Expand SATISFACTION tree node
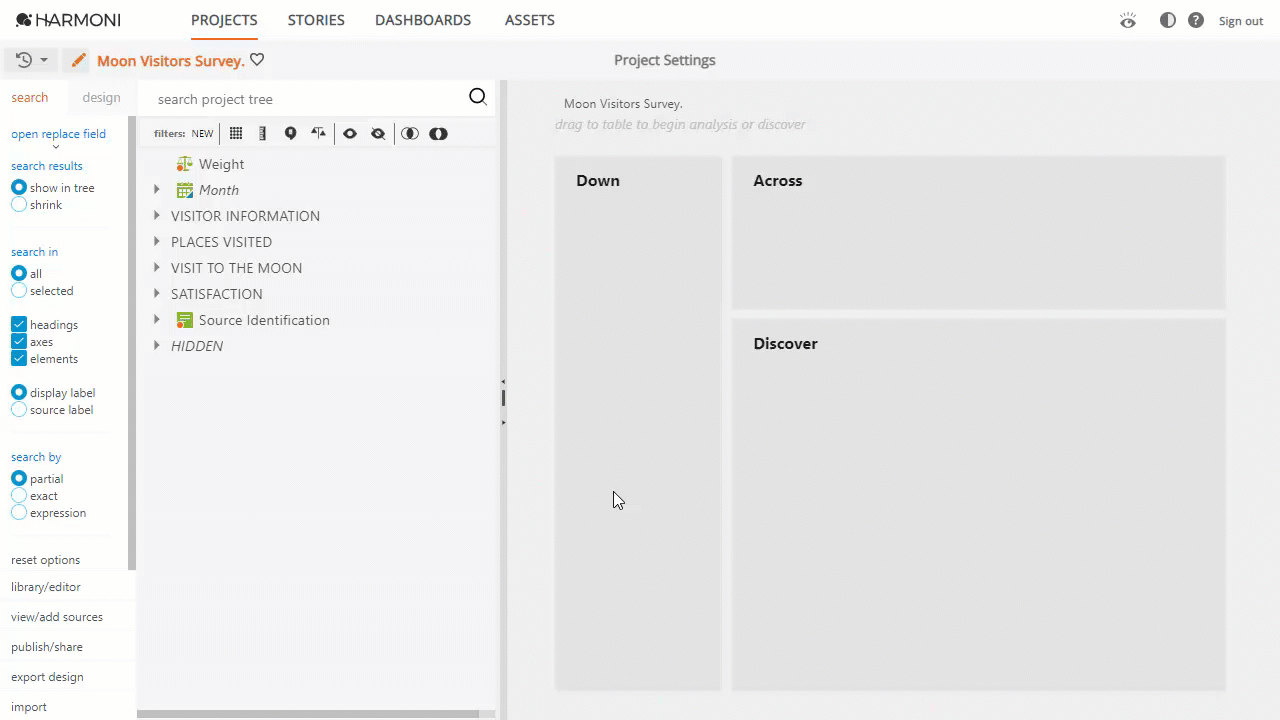Screen dimensions: 1280x720 coord(156,294)
